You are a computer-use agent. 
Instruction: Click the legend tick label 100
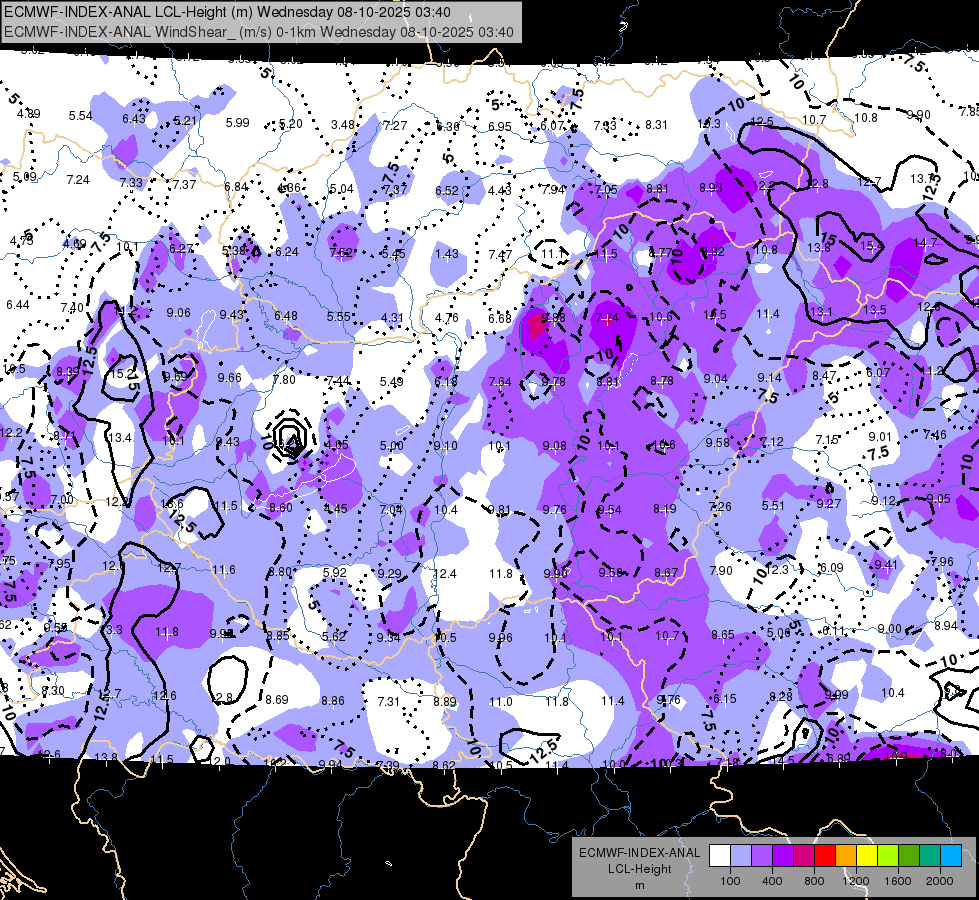(730, 881)
